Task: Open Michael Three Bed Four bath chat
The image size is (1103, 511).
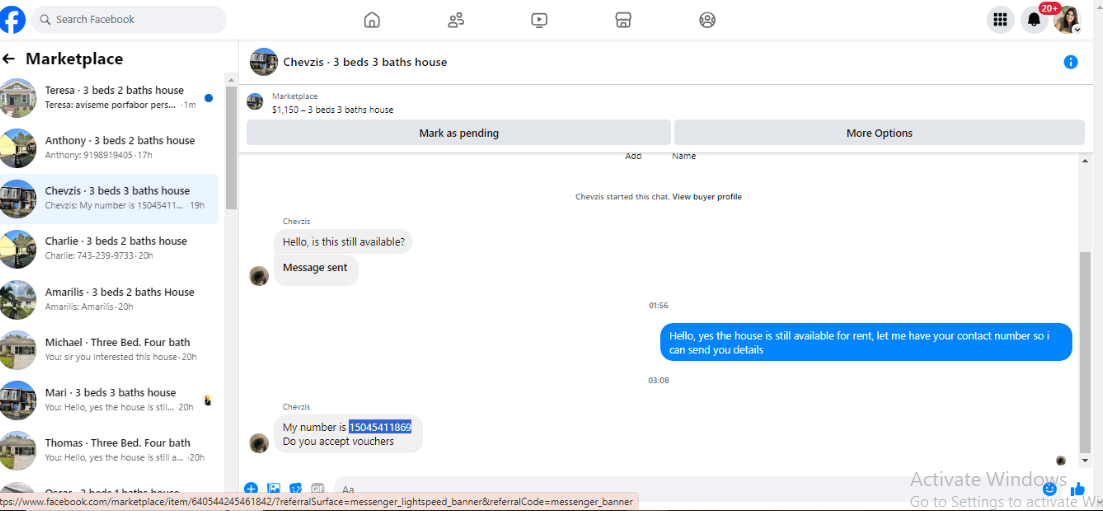Action: click(109, 349)
